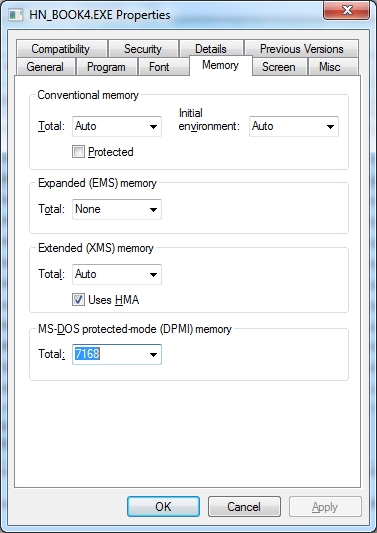Screen dimensions: 377x533
Task: Open the Previous Versions tab
Action: click(302, 49)
